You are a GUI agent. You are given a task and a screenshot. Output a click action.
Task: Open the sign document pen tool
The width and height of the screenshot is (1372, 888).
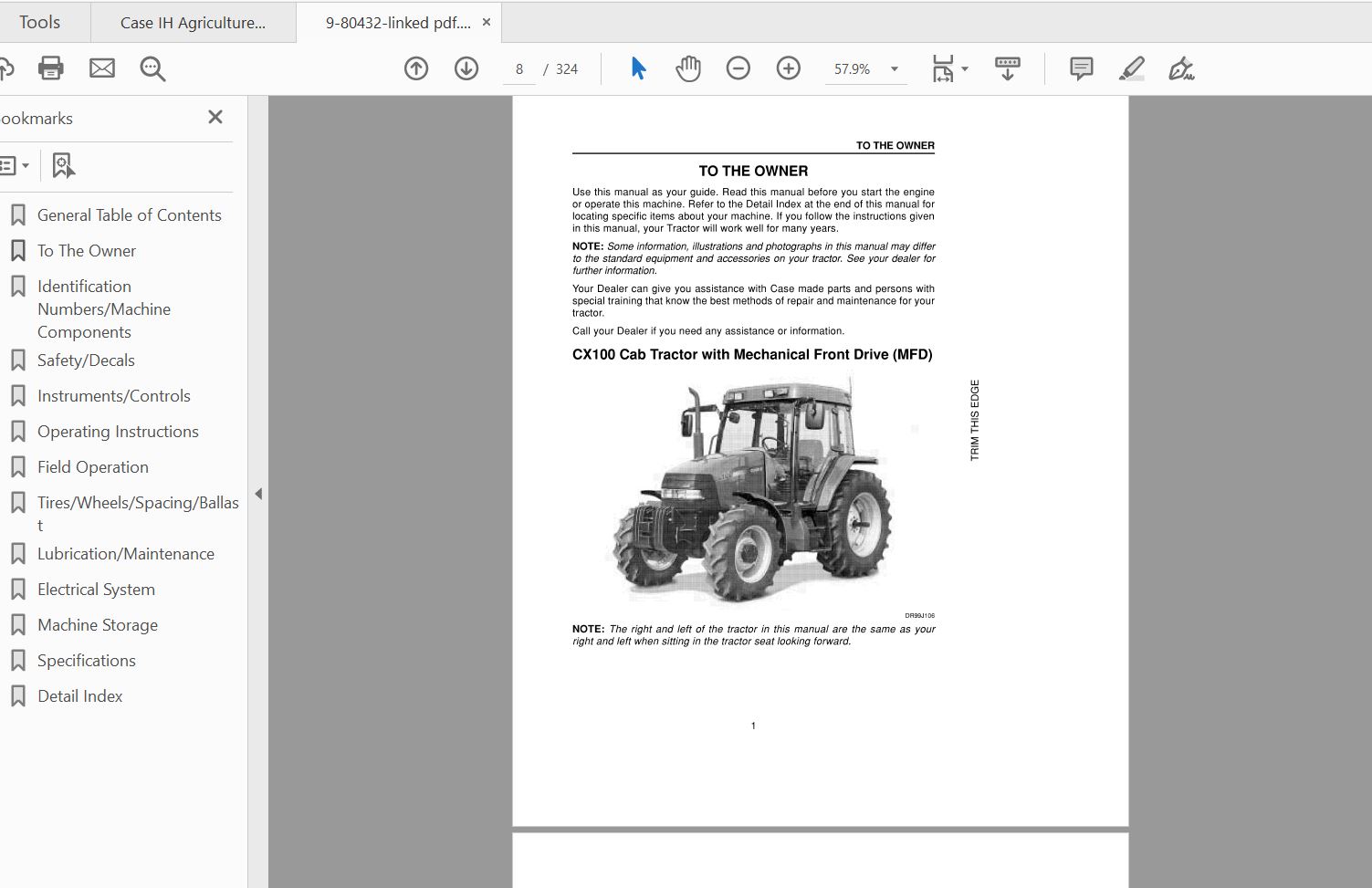pos(1181,68)
